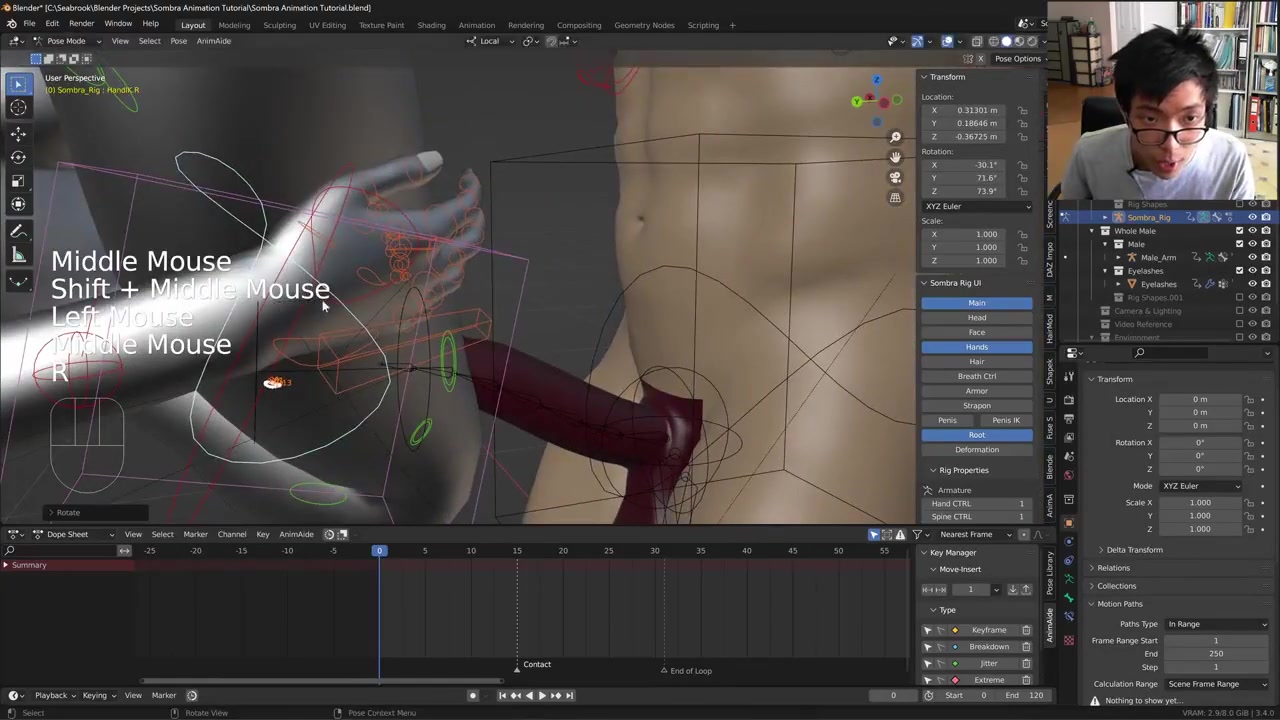Select the Move tool in the toolbar

point(18,133)
